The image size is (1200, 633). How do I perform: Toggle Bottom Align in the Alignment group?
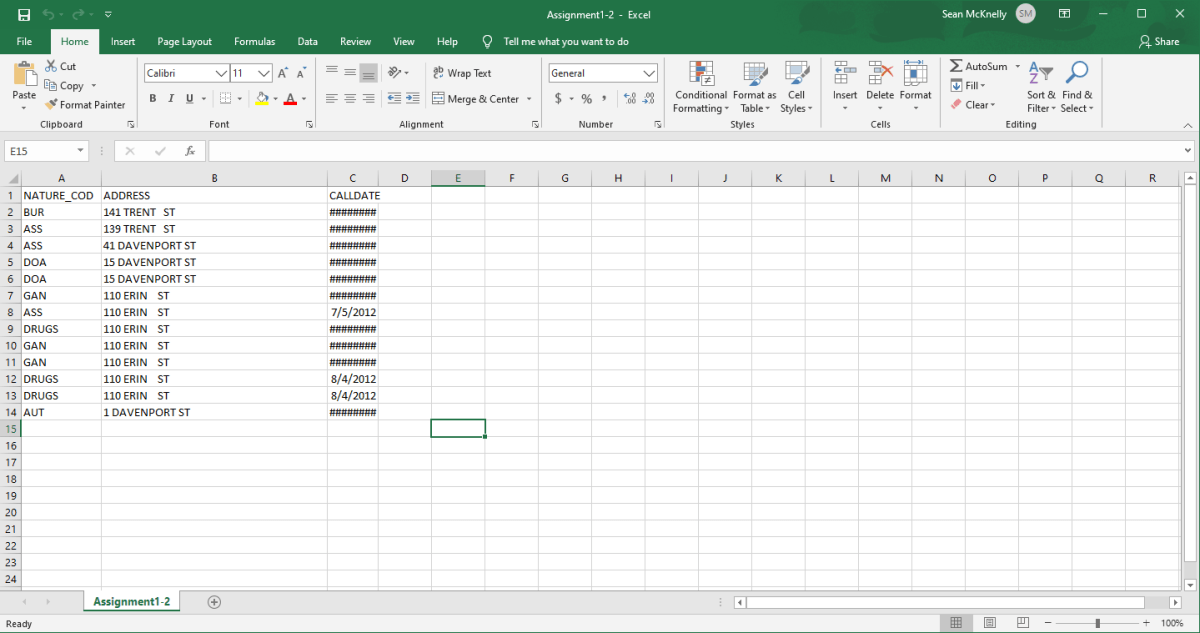pyautogui.click(x=368, y=73)
